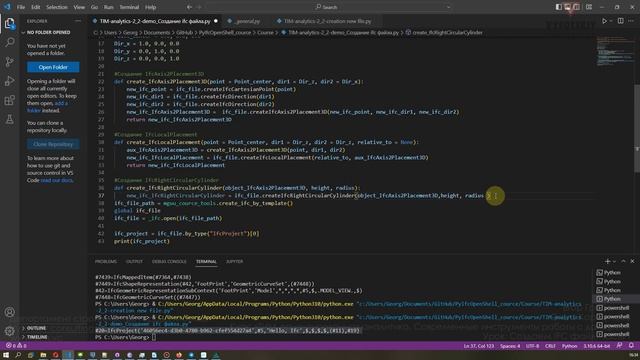This screenshot has height=360, width=640.
Task: Maximize the panel with the chevron up
Action: [623, 261]
